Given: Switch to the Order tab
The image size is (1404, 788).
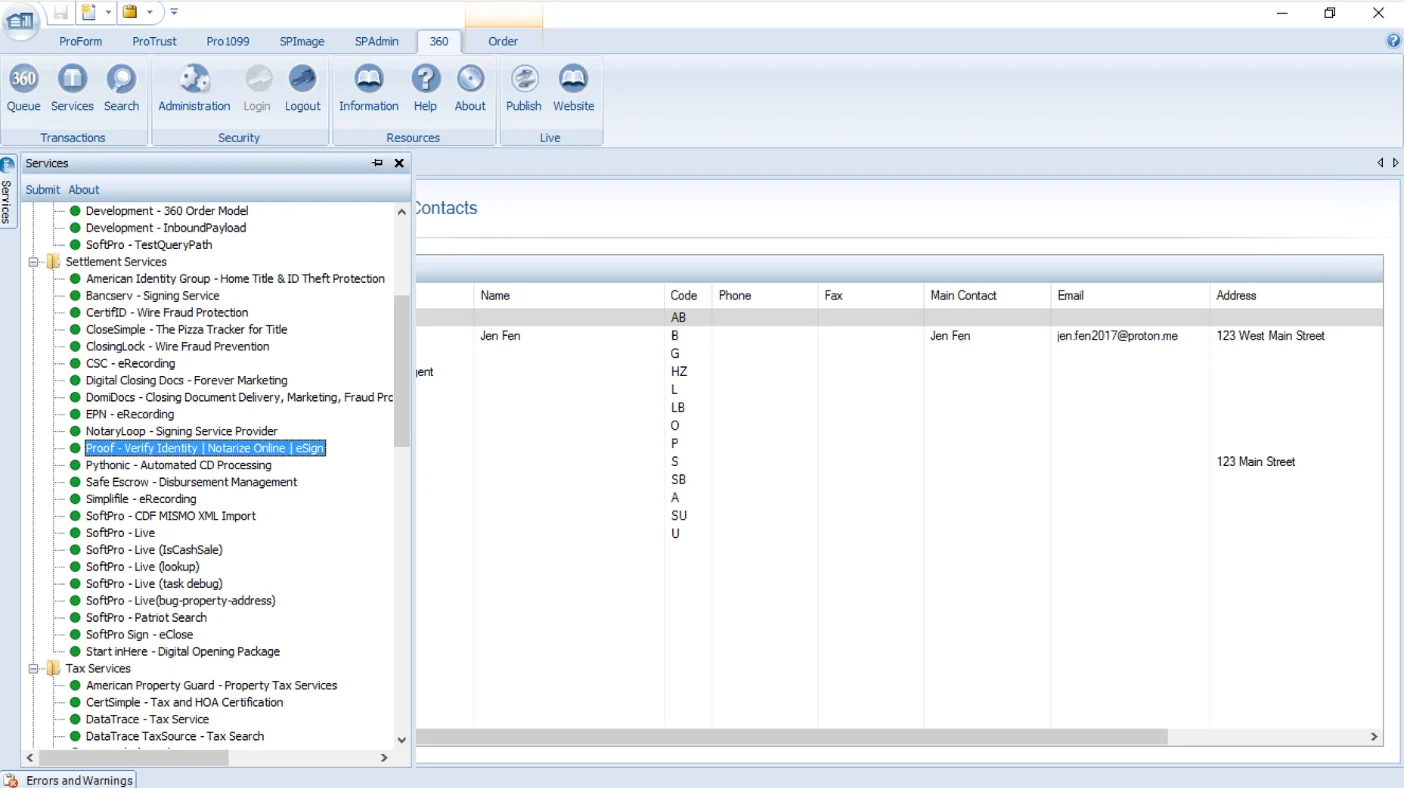Looking at the screenshot, I should (503, 41).
